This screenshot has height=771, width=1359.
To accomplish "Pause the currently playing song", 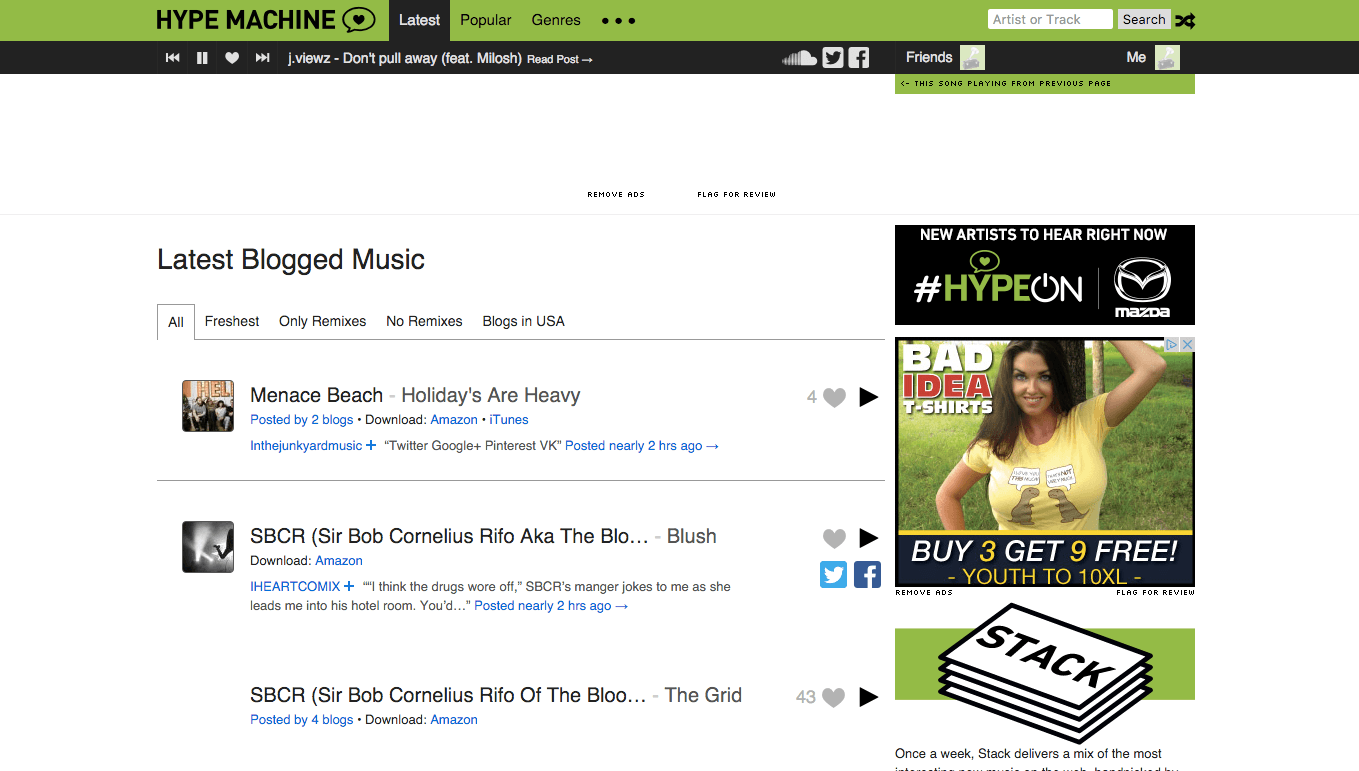I will click(202, 58).
